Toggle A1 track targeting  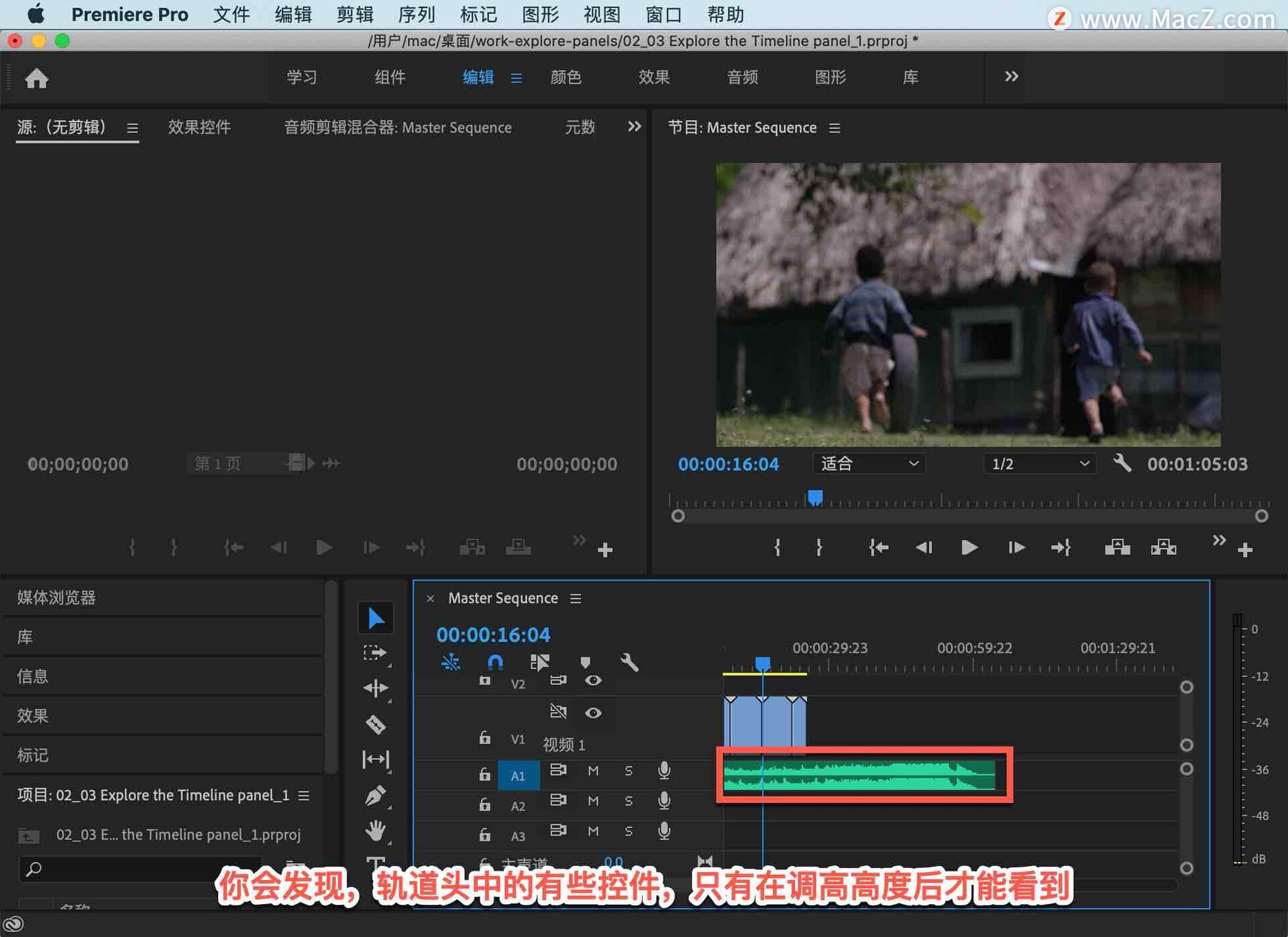click(519, 775)
